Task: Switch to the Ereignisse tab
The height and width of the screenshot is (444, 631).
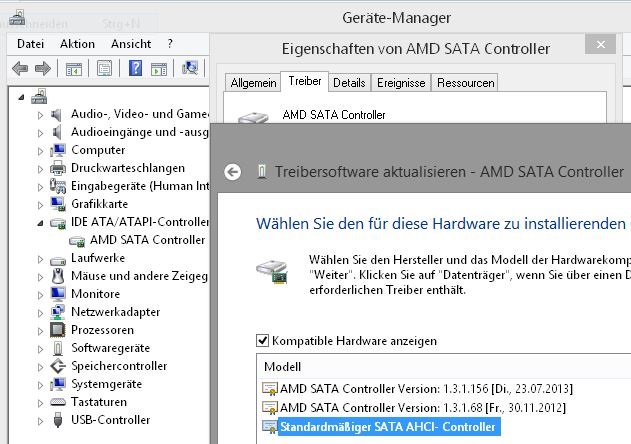Action: coord(401,83)
